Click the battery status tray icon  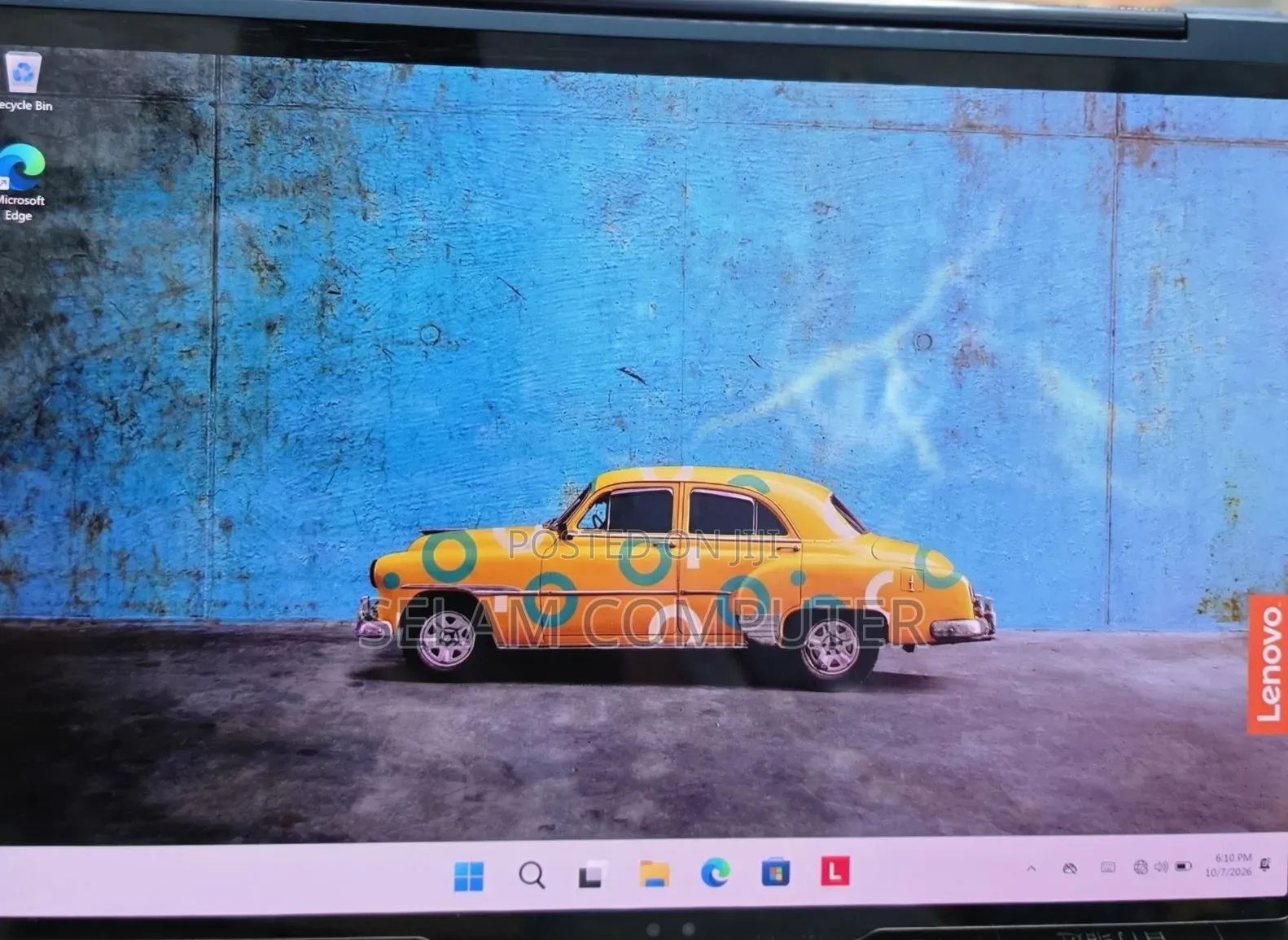pyautogui.click(x=1183, y=867)
